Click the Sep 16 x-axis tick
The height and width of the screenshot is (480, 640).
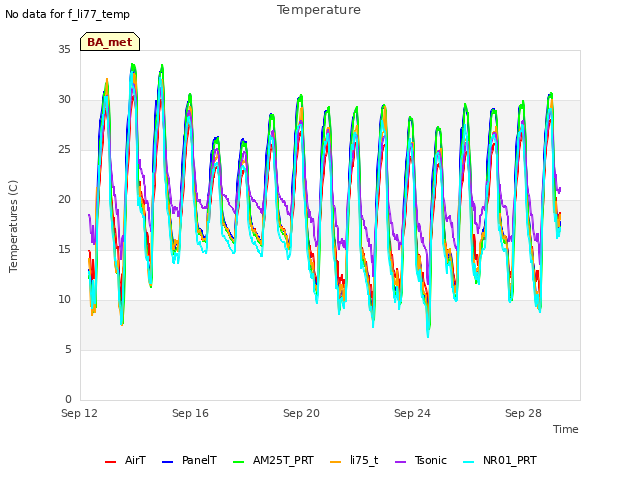click(190, 413)
